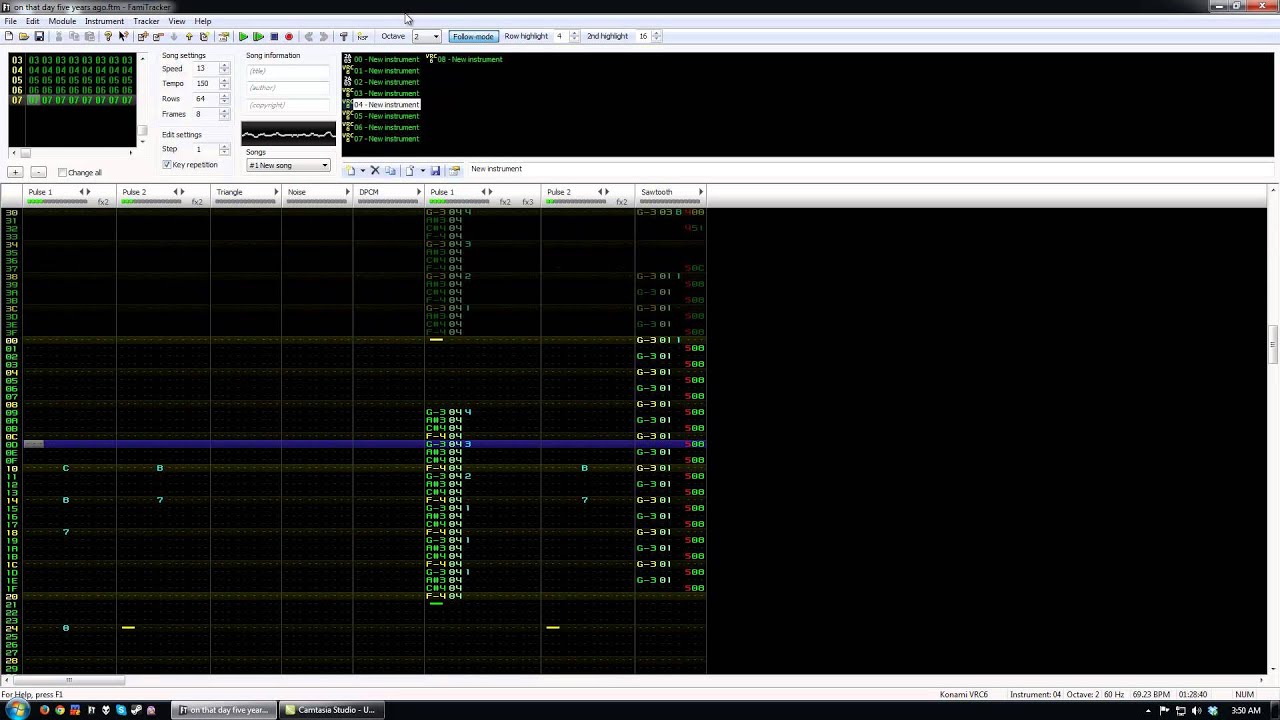Create a new document from toolbar
The image size is (1280, 720).
(x=9, y=36)
